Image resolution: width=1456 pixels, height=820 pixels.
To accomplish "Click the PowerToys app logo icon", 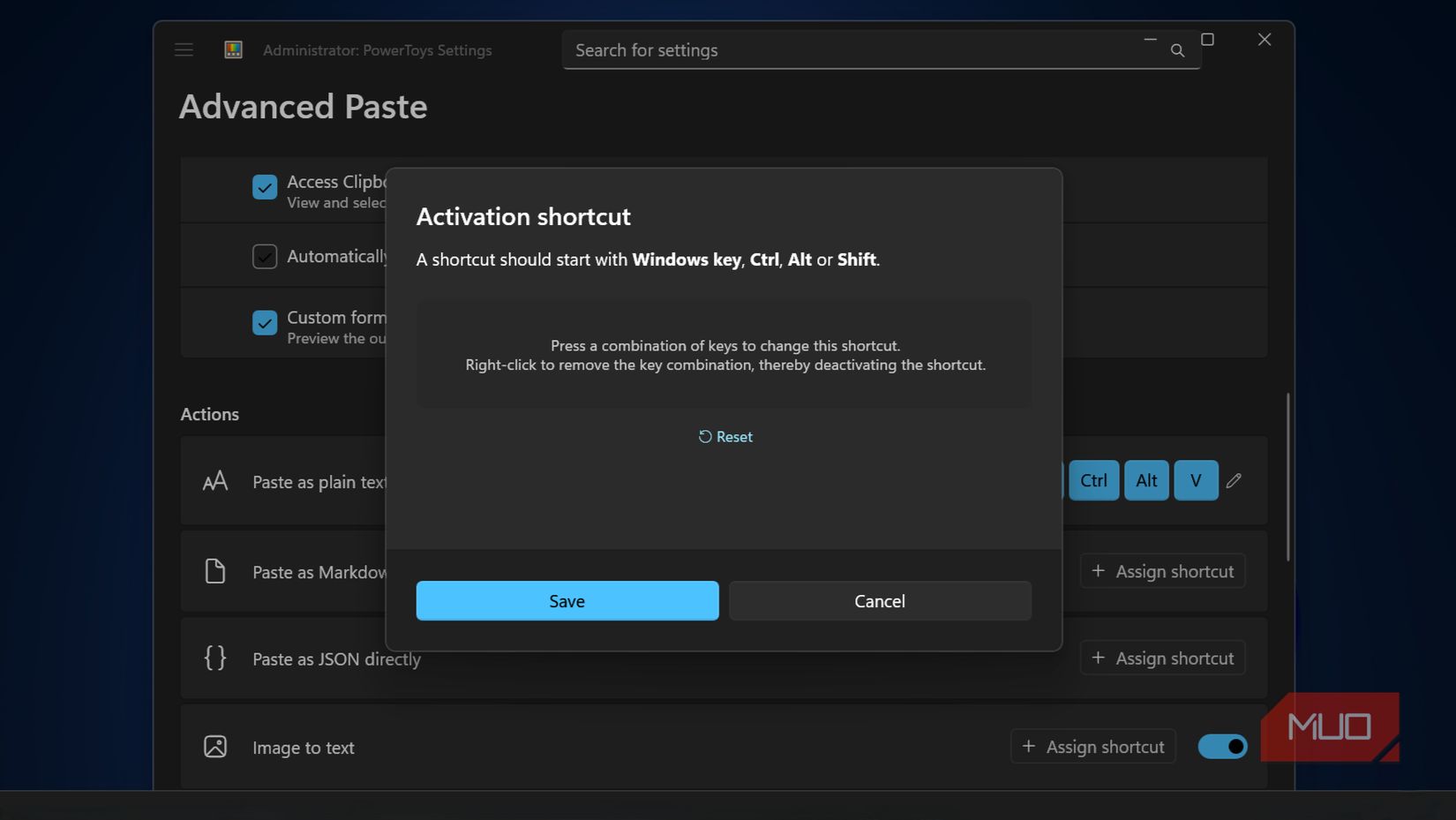I will pos(233,49).
